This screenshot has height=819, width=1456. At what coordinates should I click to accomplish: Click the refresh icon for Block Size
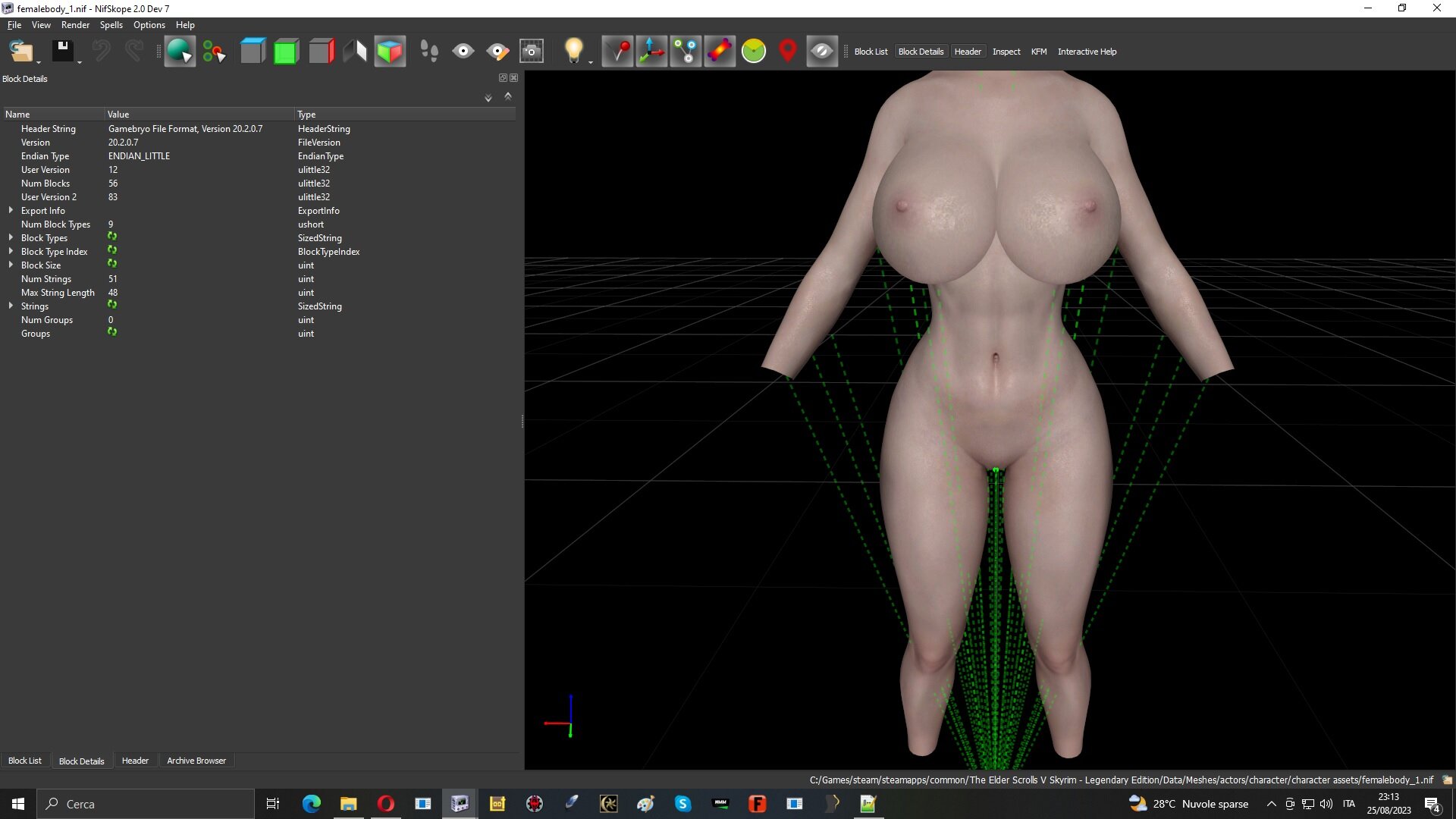point(112,264)
